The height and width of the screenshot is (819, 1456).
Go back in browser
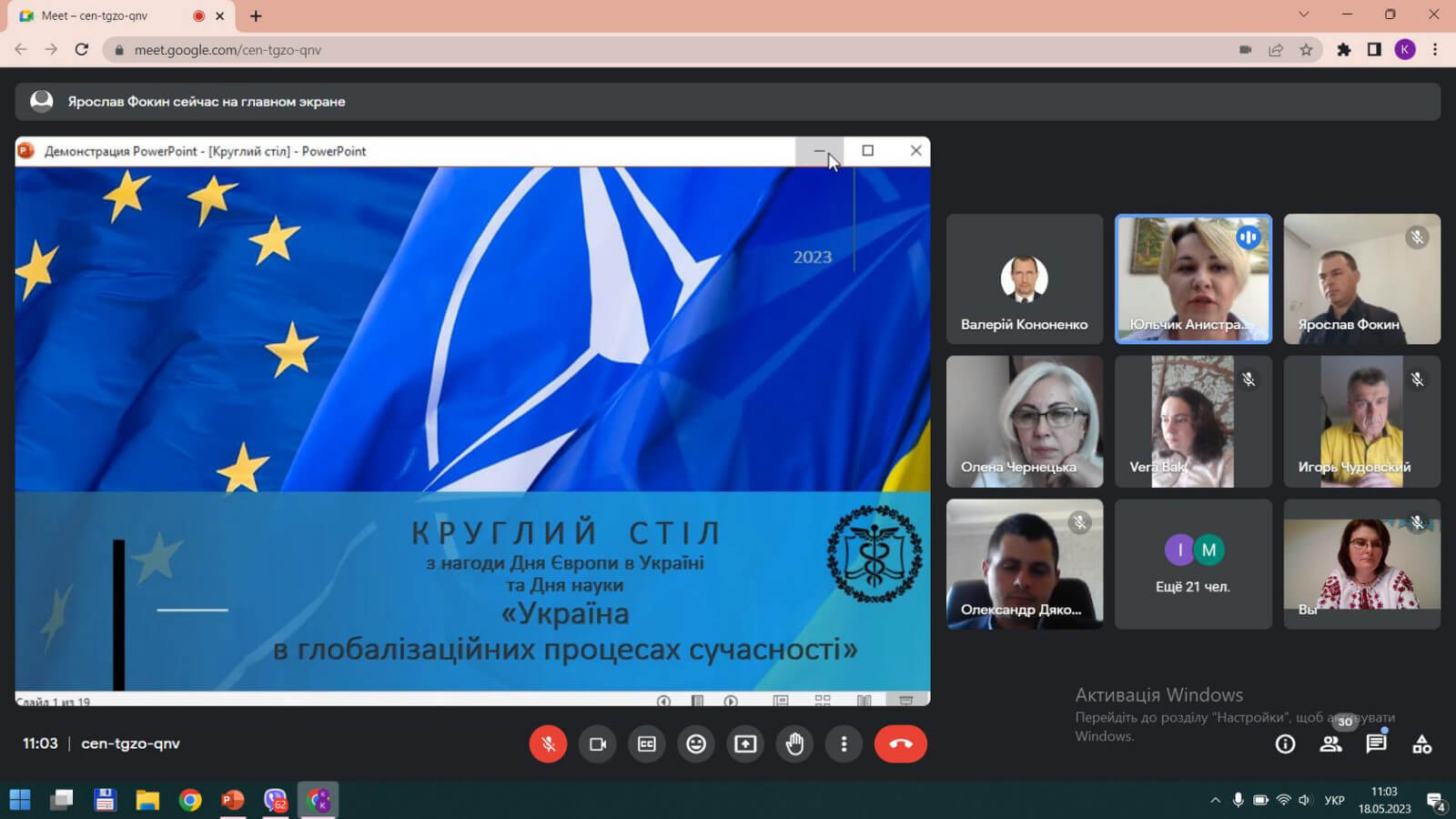pos(21,50)
